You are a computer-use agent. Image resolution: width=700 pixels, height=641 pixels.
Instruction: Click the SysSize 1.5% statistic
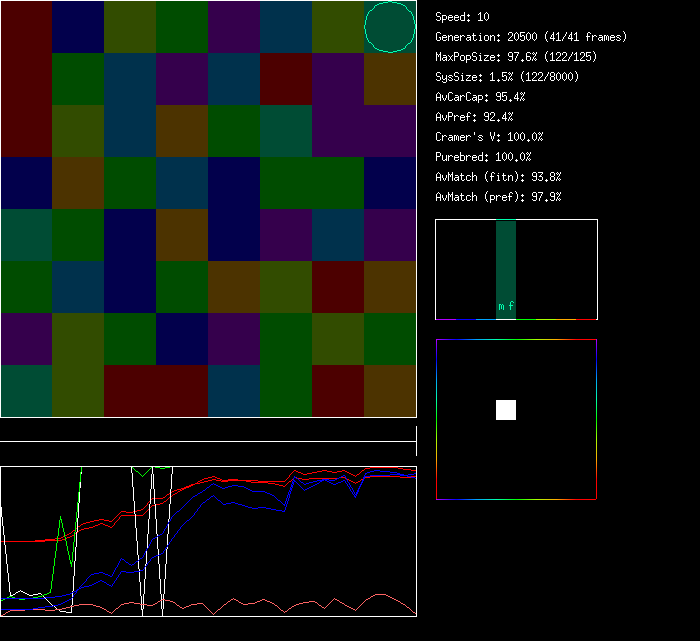[506, 77]
